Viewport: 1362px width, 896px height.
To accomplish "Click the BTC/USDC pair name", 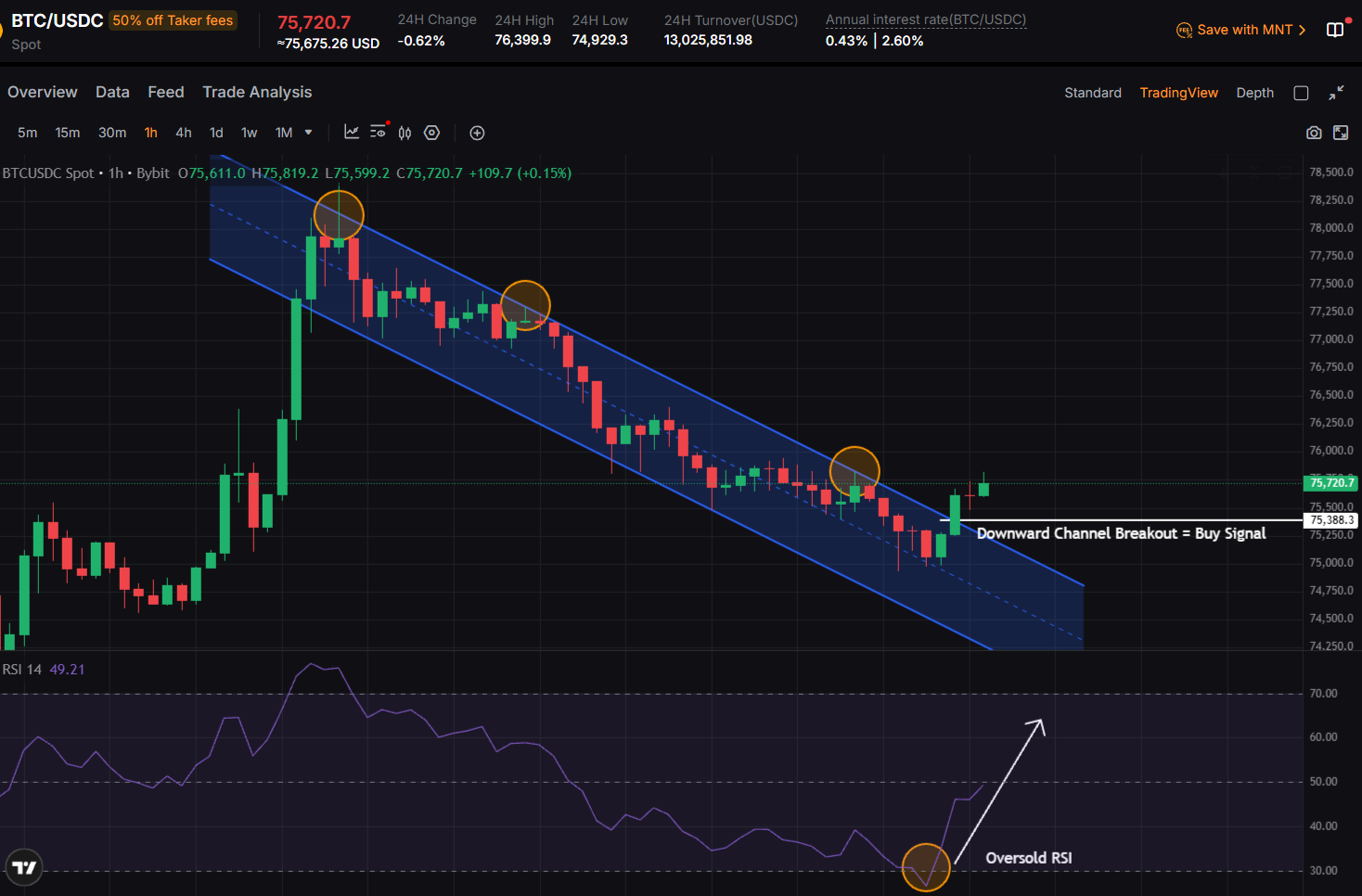I will pos(58,20).
